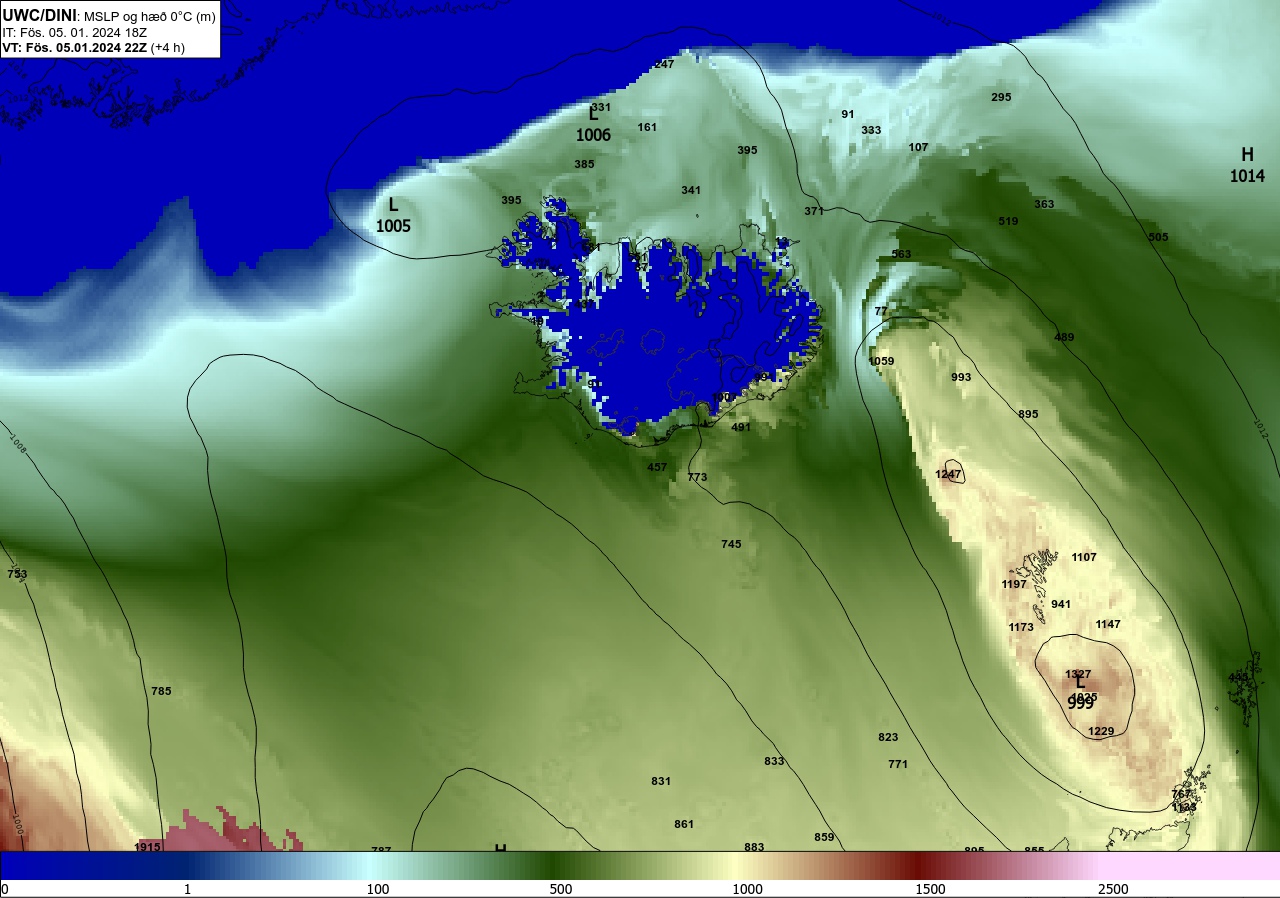The image size is (1280, 898).
Task: Click the height value 831
Action: coord(661,781)
